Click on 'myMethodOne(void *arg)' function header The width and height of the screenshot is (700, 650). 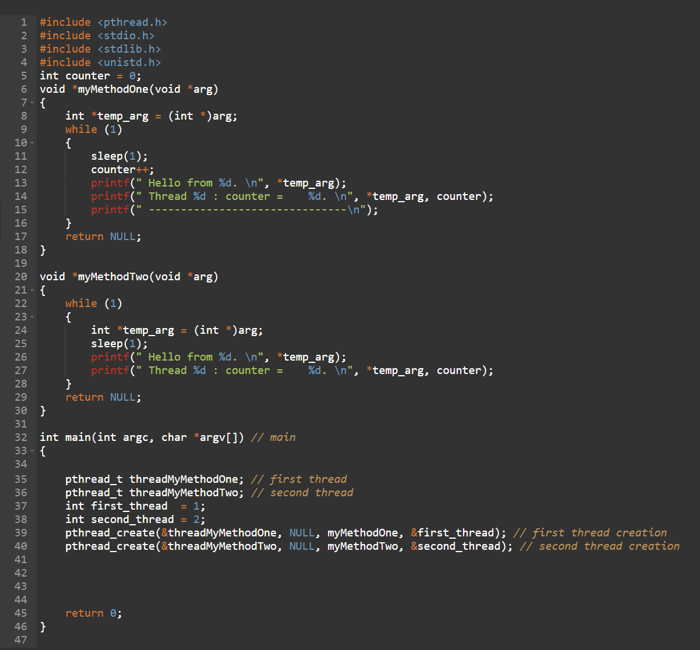point(148,89)
